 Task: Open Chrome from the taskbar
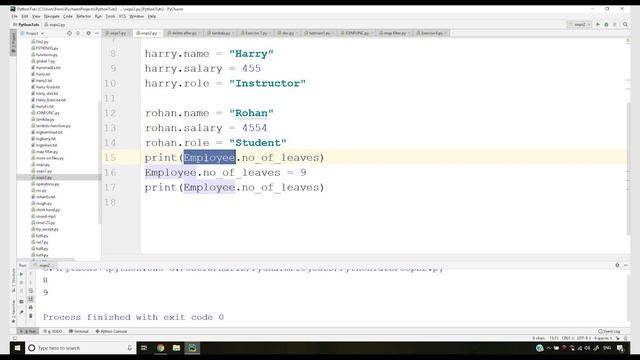(x=160, y=348)
